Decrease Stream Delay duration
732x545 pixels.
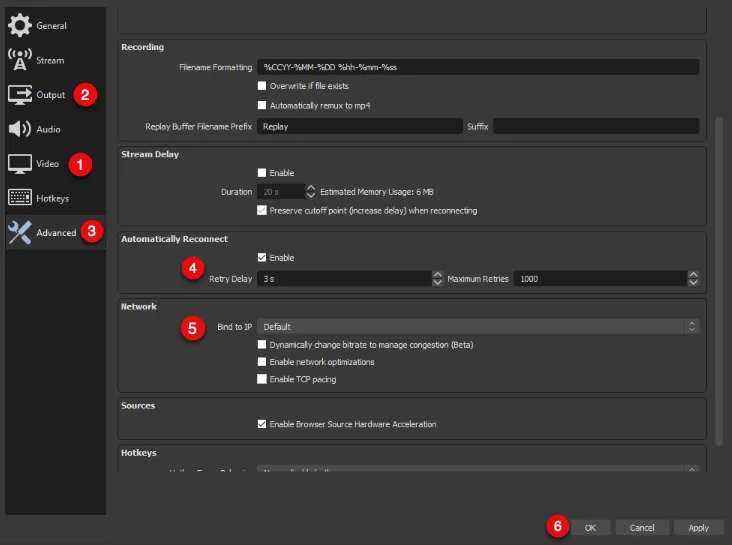[x=310, y=195]
